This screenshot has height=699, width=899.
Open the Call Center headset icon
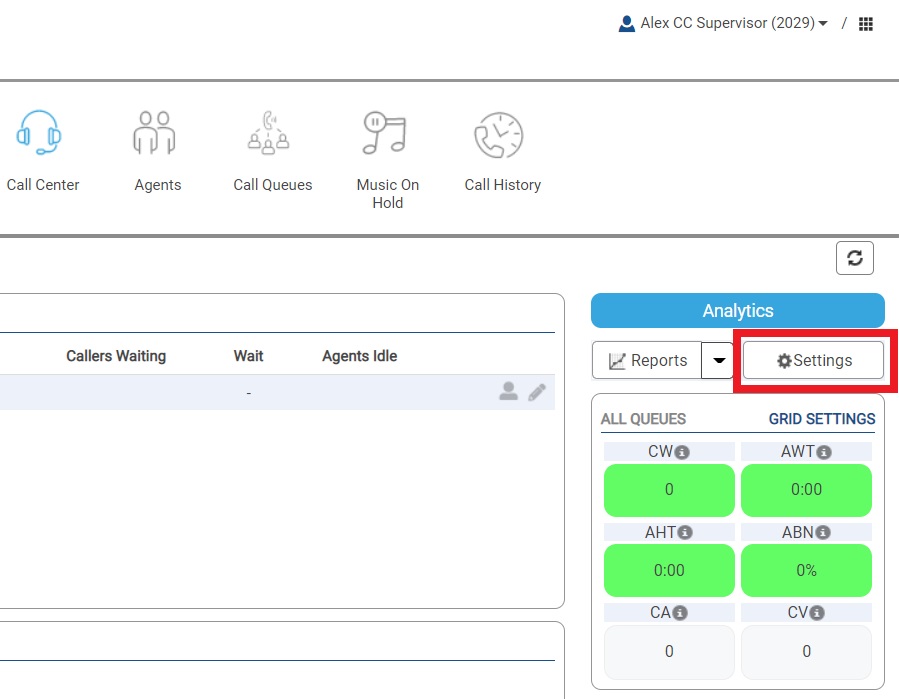click(39, 133)
